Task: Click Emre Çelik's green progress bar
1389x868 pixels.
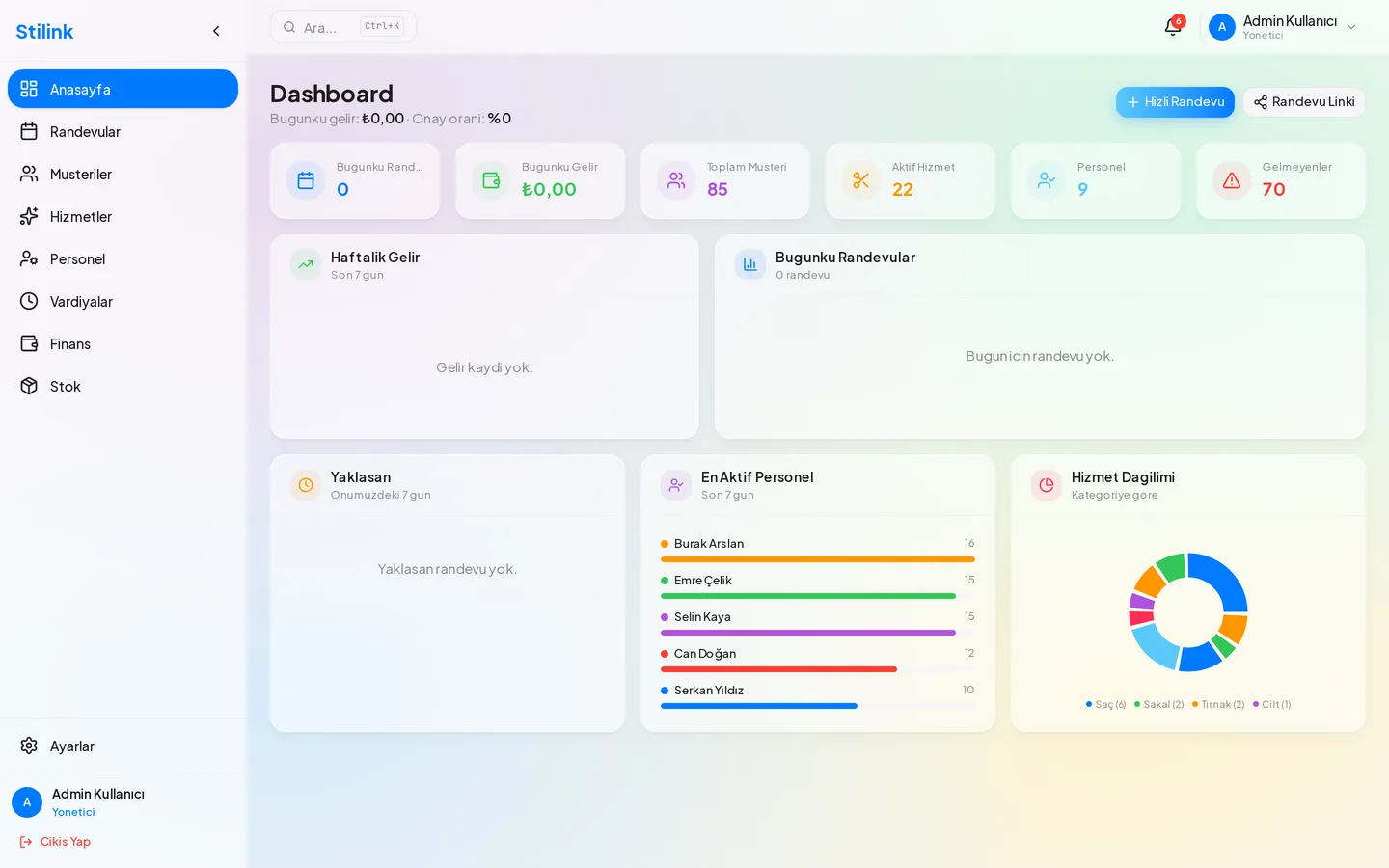Action: tap(808, 596)
